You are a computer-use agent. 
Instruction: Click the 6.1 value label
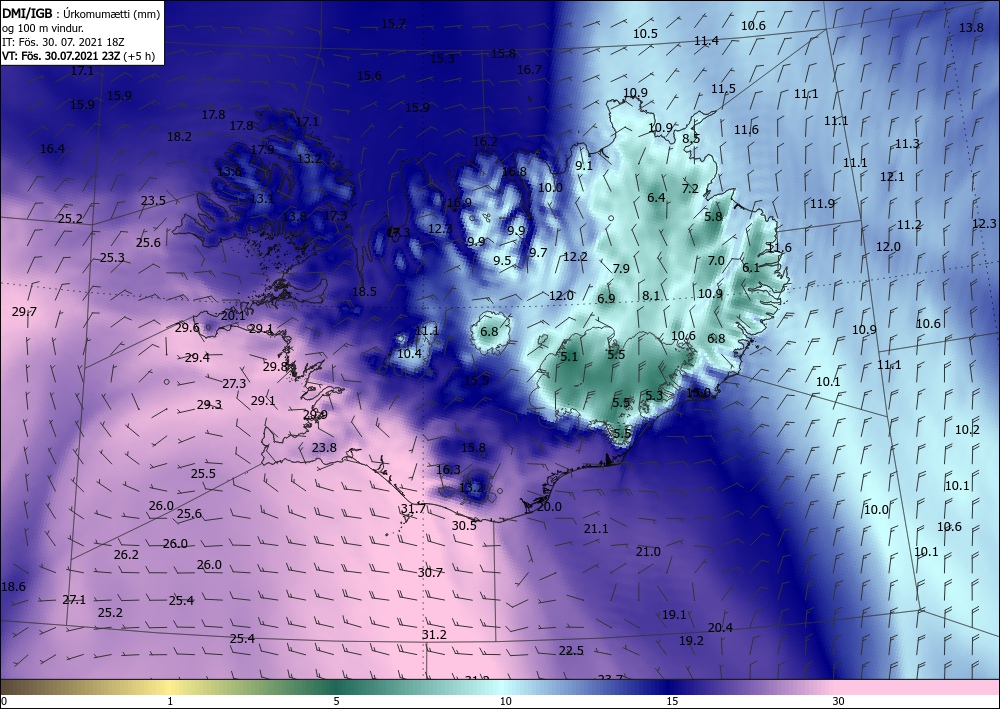point(751,268)
